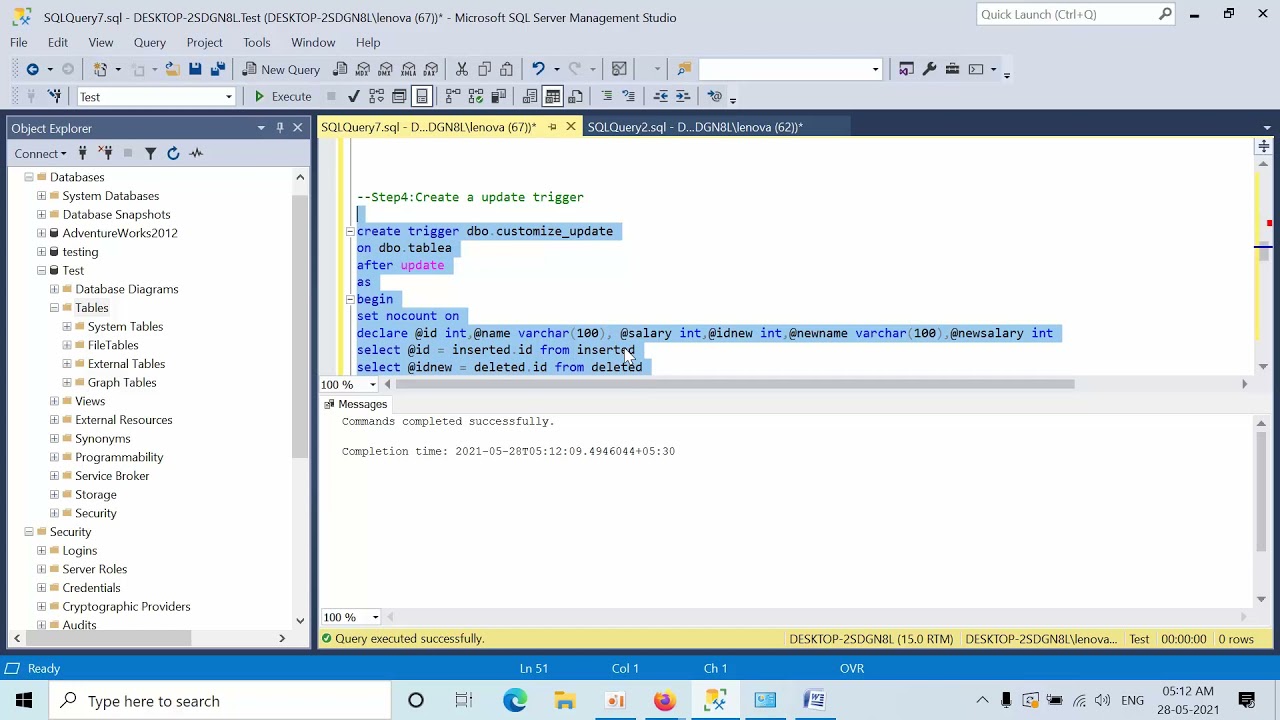The width and height of the screenshot is (1280, 720).
Task: Disconnect server icon in Object Explorer
Action: click(105, 153)
